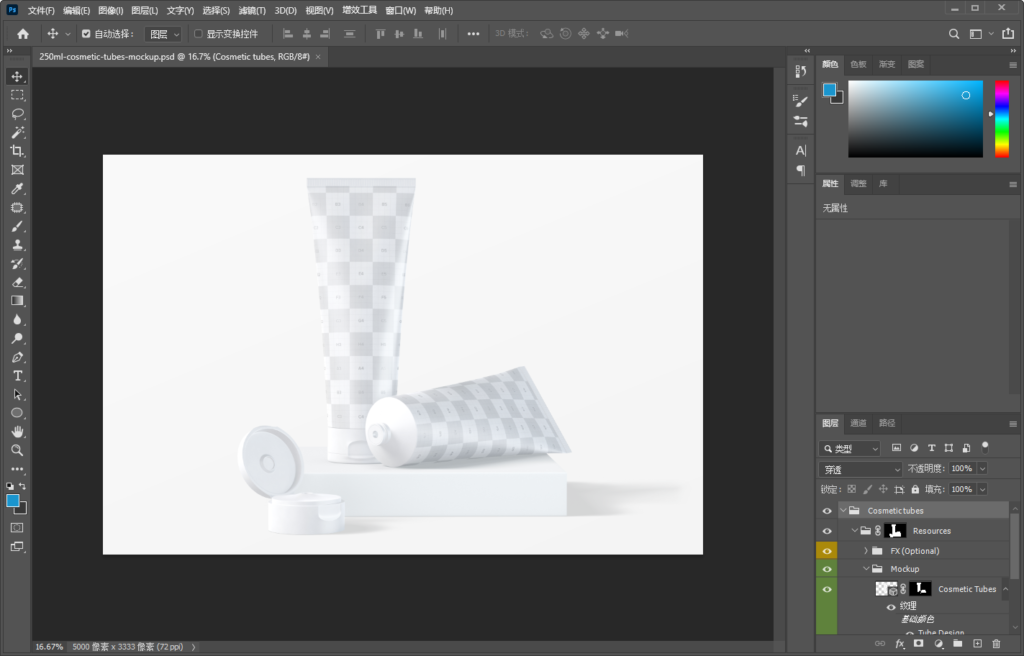Open the search magnifier in options bar
The height and width of the screenshot is (656, 1024).
(954, 34)
